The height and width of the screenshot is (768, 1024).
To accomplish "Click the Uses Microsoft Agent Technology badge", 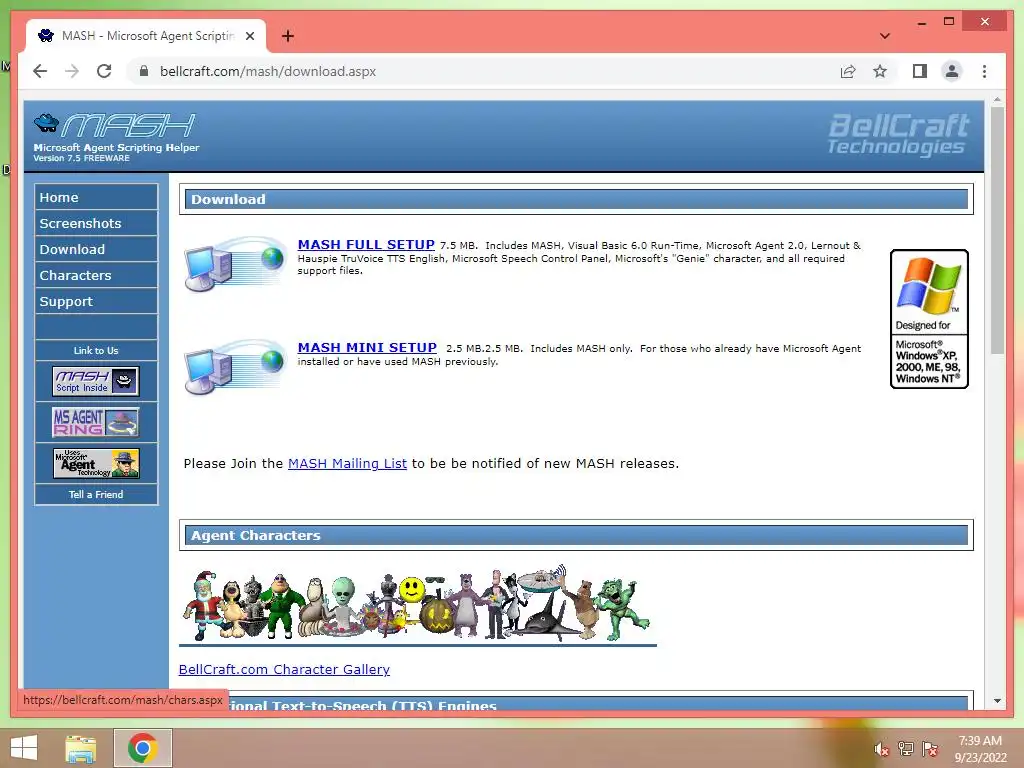I will coord(95,462).
